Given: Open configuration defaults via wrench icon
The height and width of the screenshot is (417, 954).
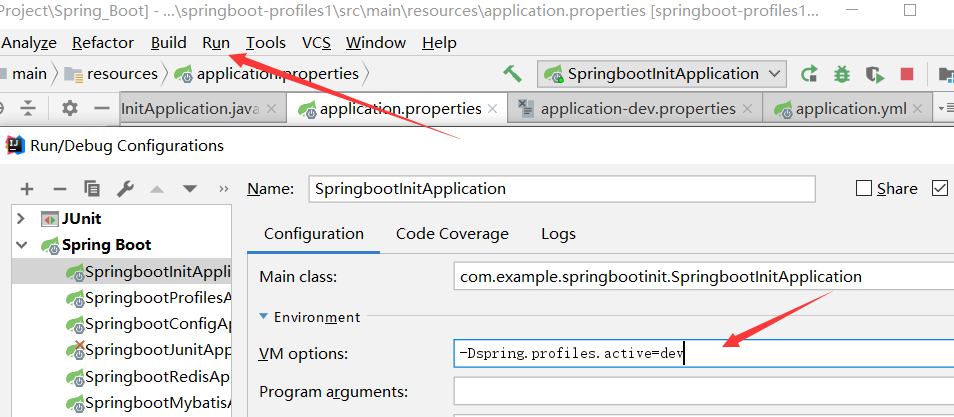Looking at the screenshot, I should [125, 189].
